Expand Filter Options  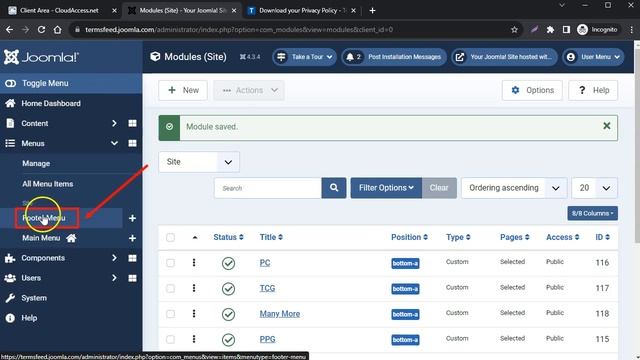point(386,188)
